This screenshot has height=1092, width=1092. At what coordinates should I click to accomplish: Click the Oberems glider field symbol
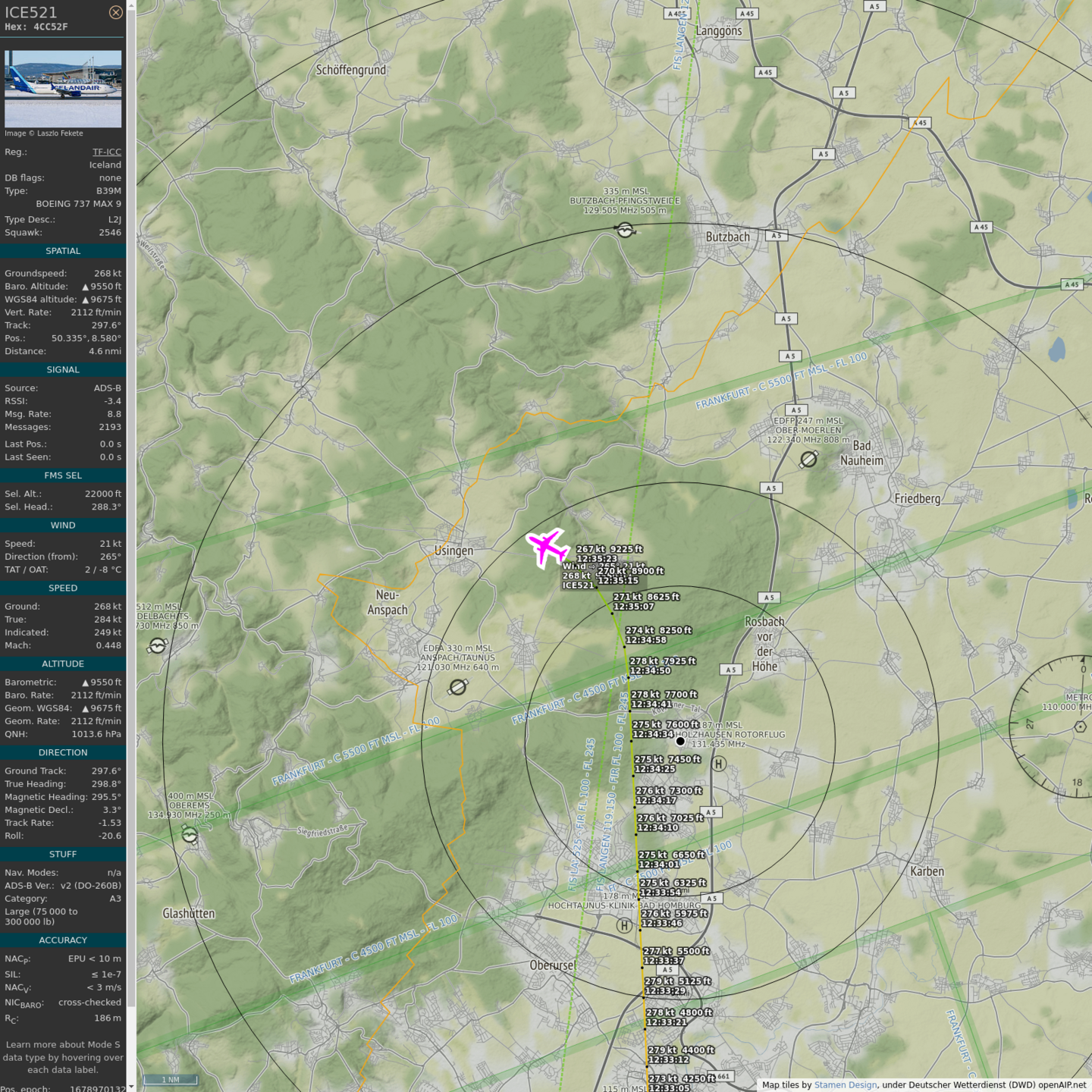coord(190,835)
